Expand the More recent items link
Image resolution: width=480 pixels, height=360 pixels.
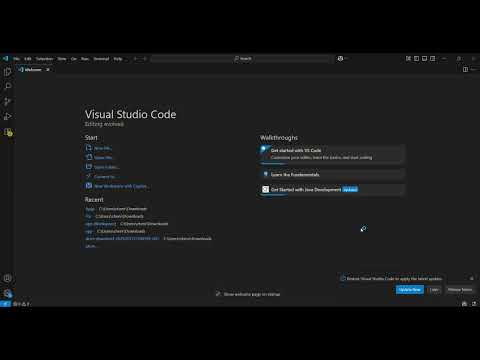[91, 246]
